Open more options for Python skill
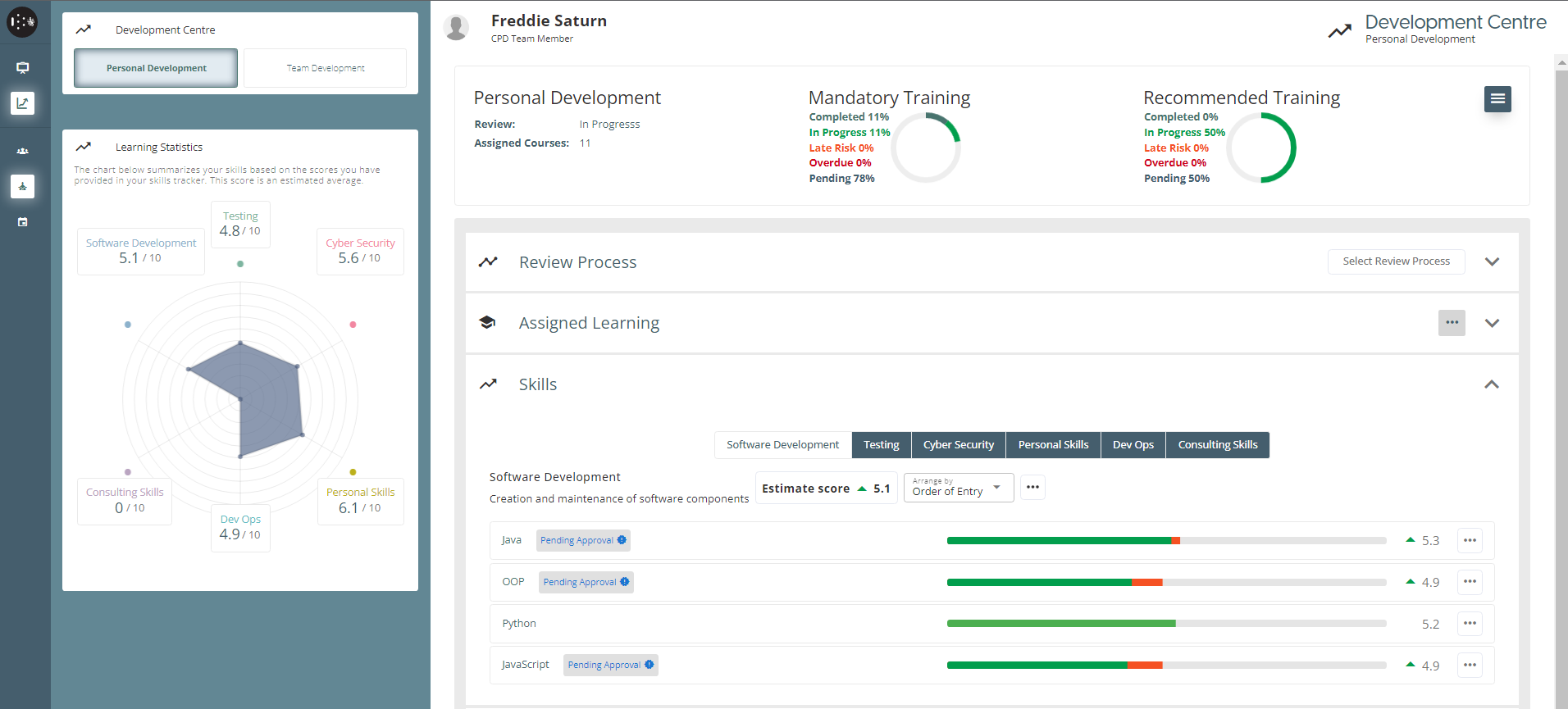This screenshot has width=1568, height=709. pyautogui.click(x=1470, y=624)
